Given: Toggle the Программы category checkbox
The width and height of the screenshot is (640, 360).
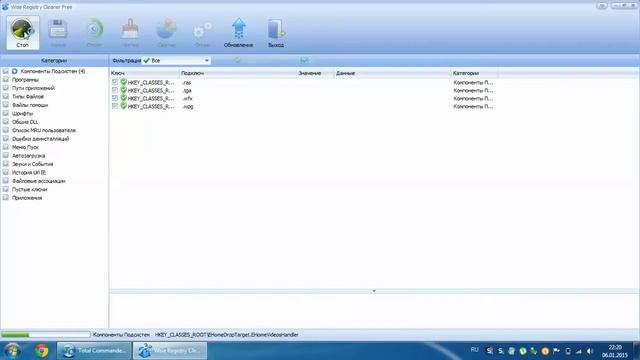Looking at the screenshot, I should pos(6,80).
